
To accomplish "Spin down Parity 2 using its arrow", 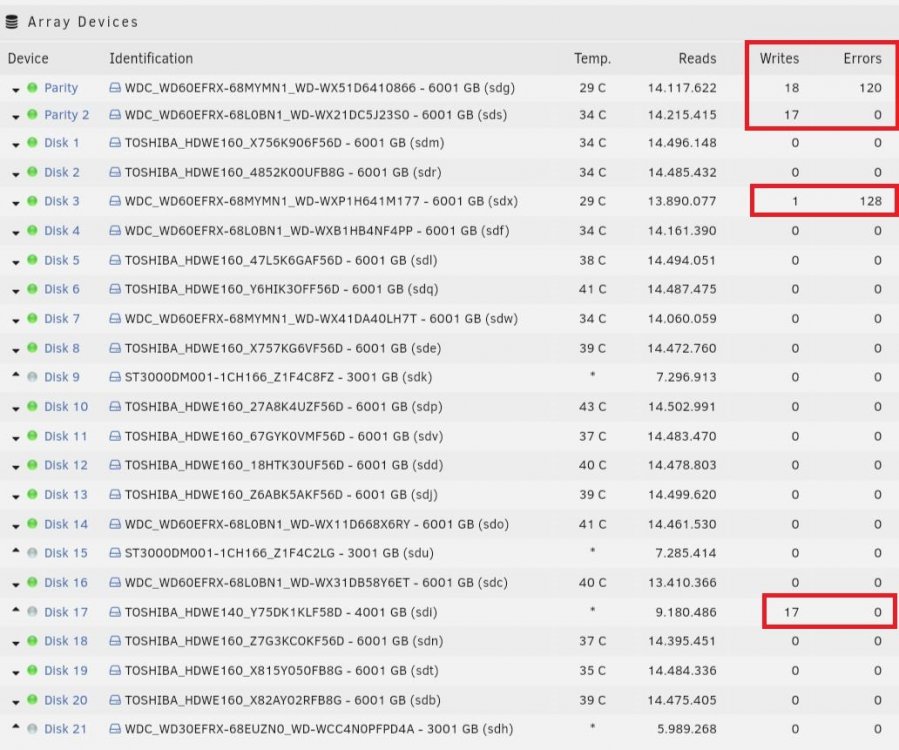I will coord(15,116).
